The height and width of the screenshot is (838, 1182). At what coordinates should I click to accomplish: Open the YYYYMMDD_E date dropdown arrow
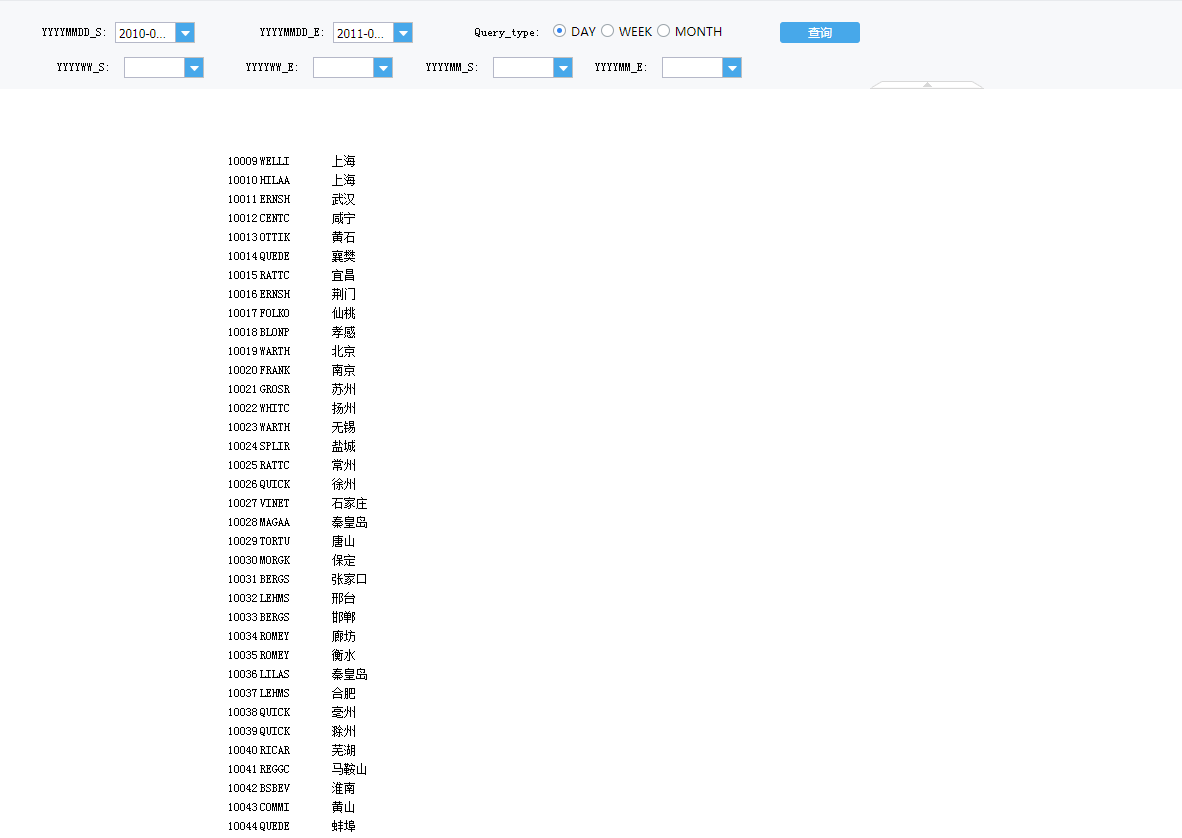(403, 32)
